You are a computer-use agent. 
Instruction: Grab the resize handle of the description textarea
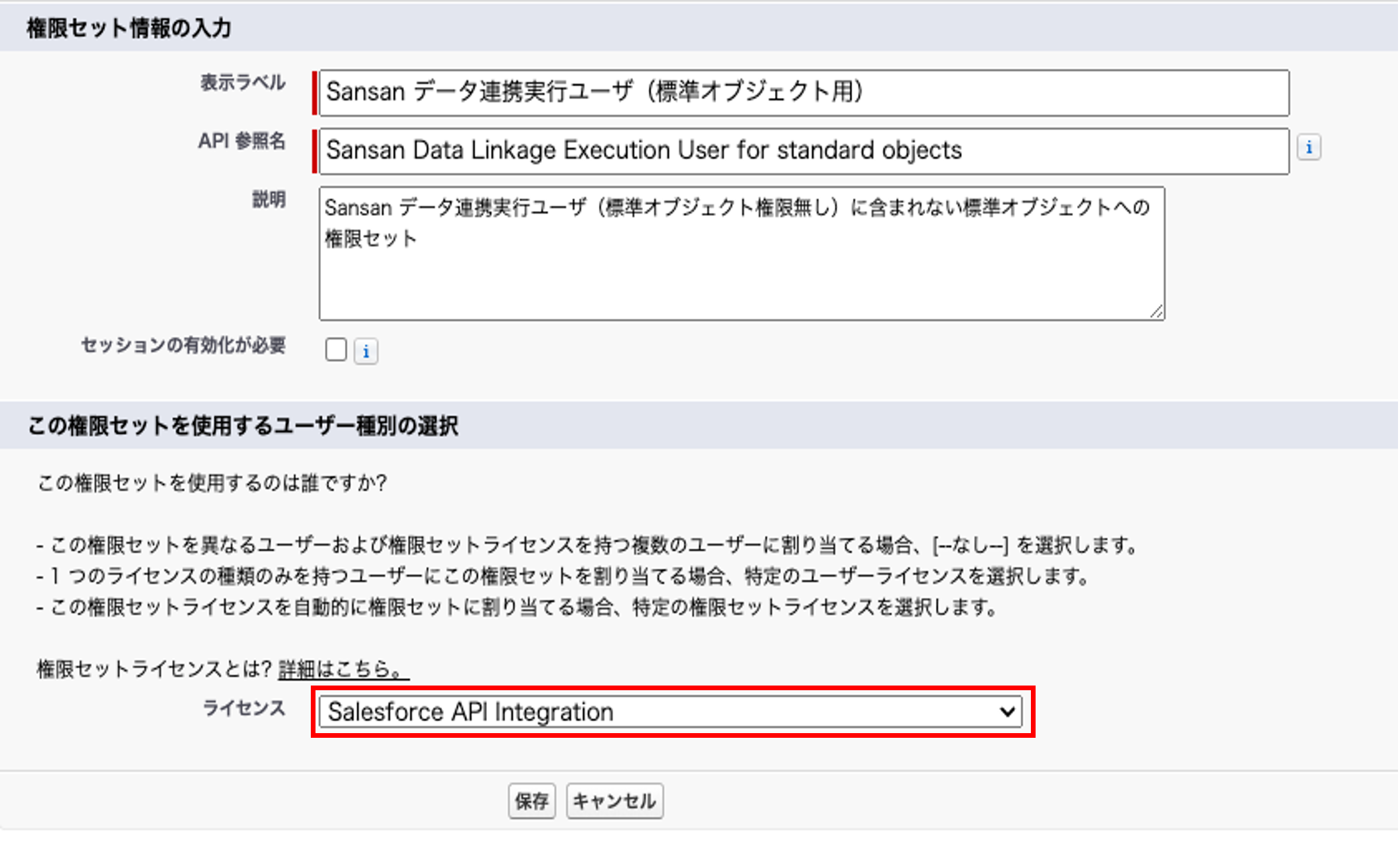(1156, 312)
